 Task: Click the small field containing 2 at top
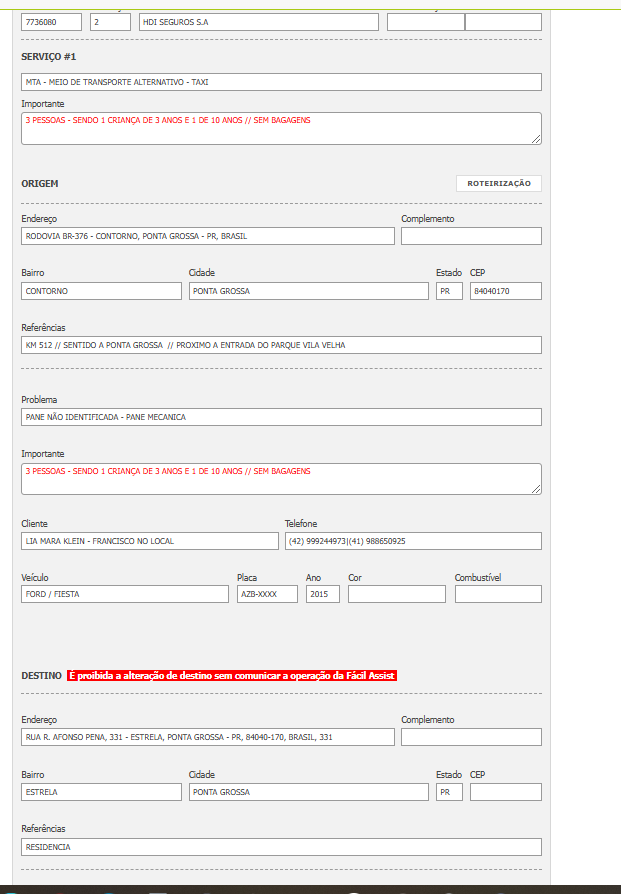click(111, 22)
